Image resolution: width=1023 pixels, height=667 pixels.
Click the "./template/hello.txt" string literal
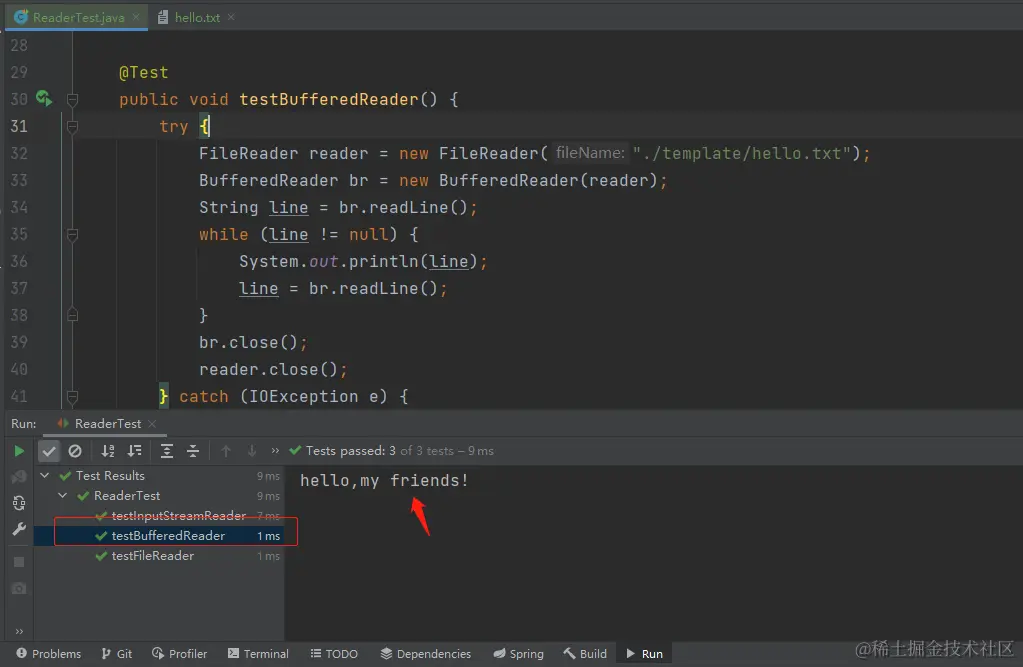(742, 153)
